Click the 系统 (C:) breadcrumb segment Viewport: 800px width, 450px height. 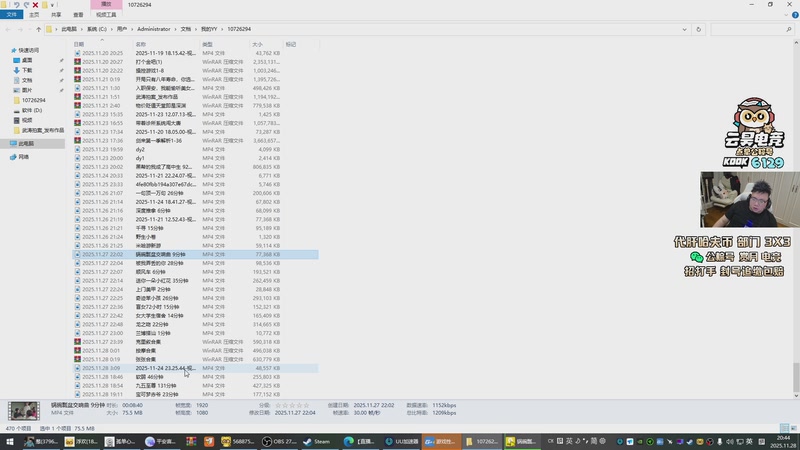pyautogui.click(x=96, y=30)
